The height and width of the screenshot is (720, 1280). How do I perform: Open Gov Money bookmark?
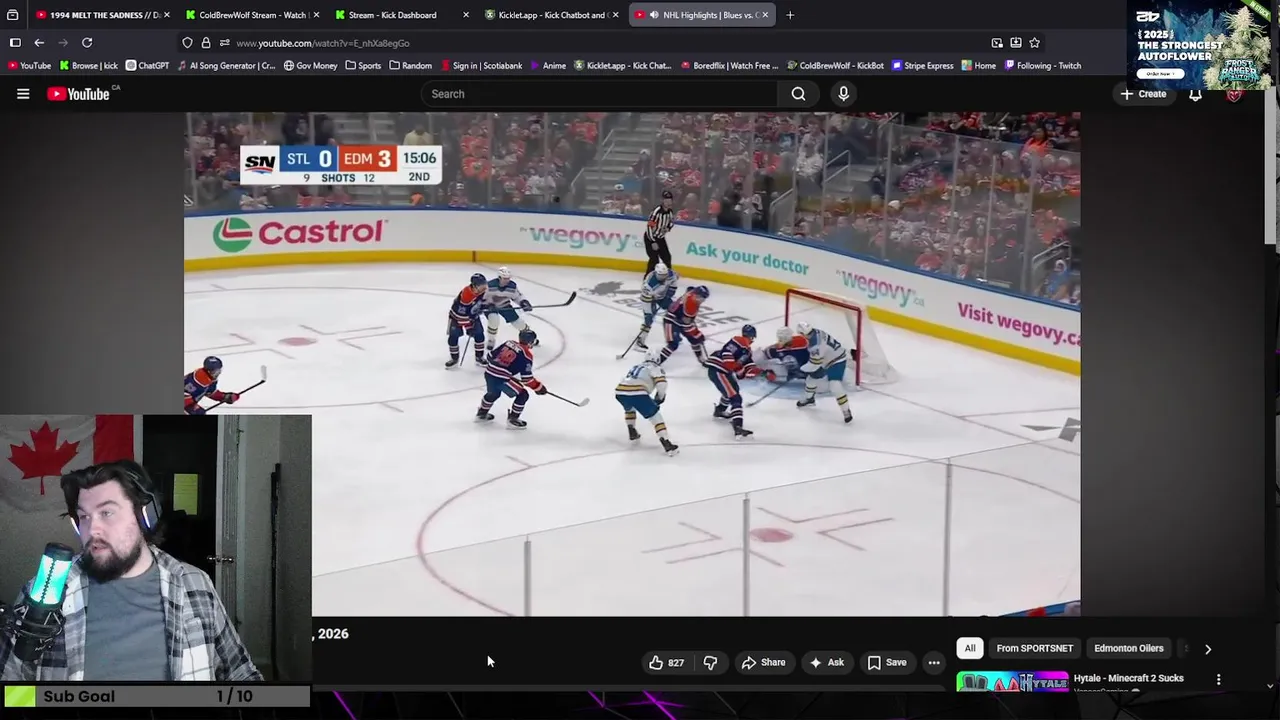pos(310,66)
